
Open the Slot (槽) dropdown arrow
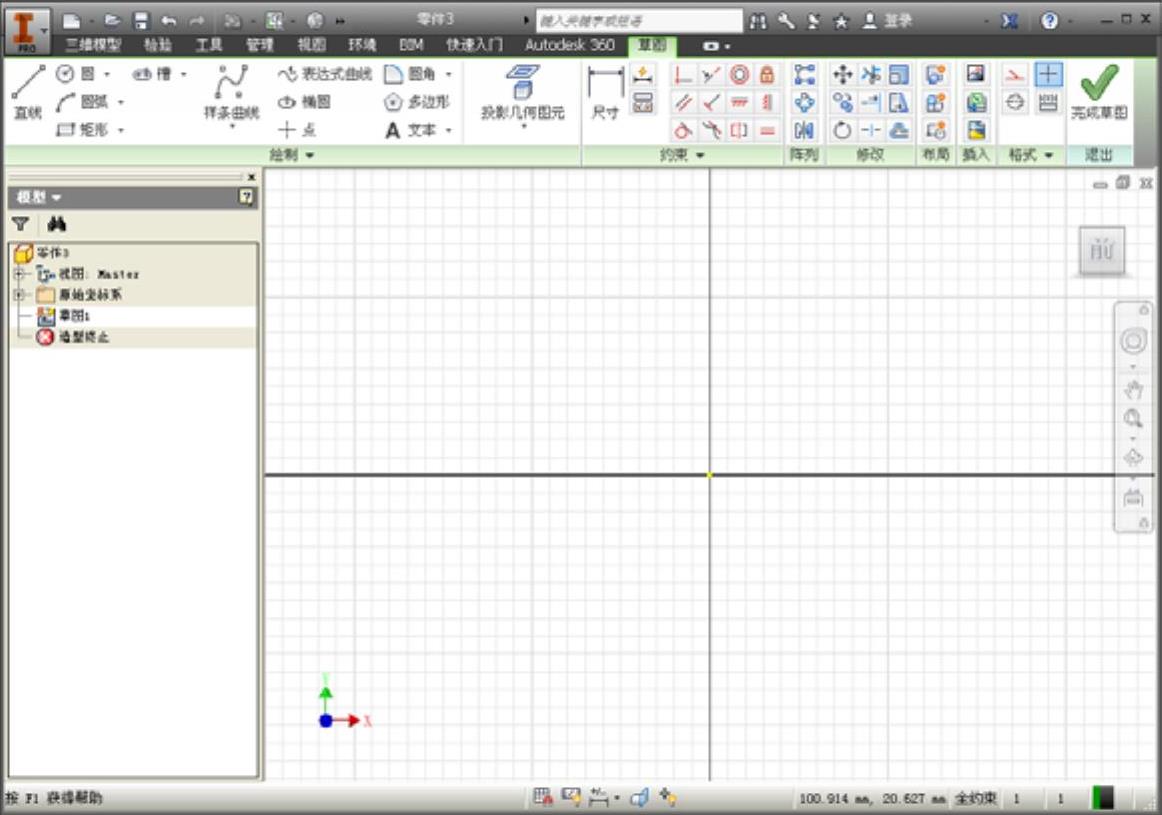[x=183, y=74]
